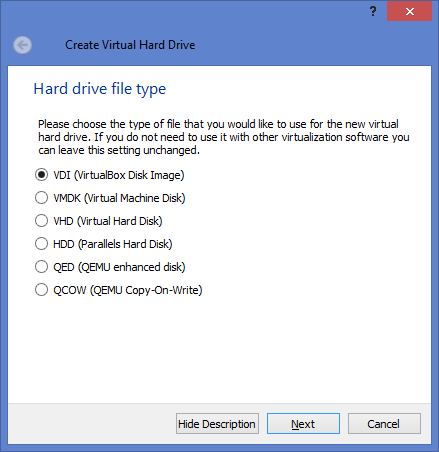This screenshot has width=439, height=452.
Task: Go back using the arrow icon
Action: pos(23,45)
